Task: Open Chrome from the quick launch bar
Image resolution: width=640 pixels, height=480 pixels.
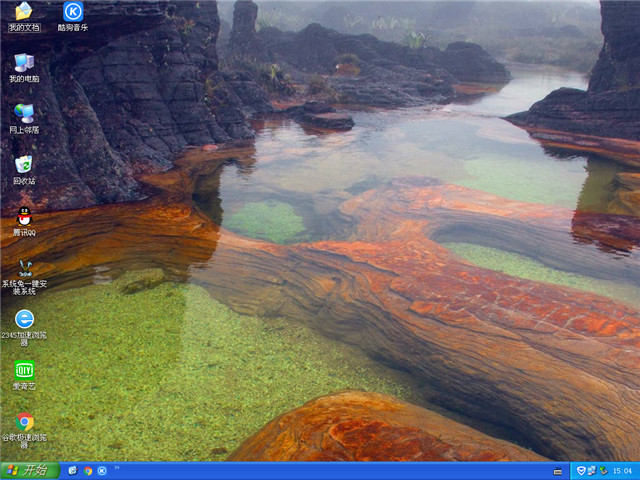Action: click(88, 470)
